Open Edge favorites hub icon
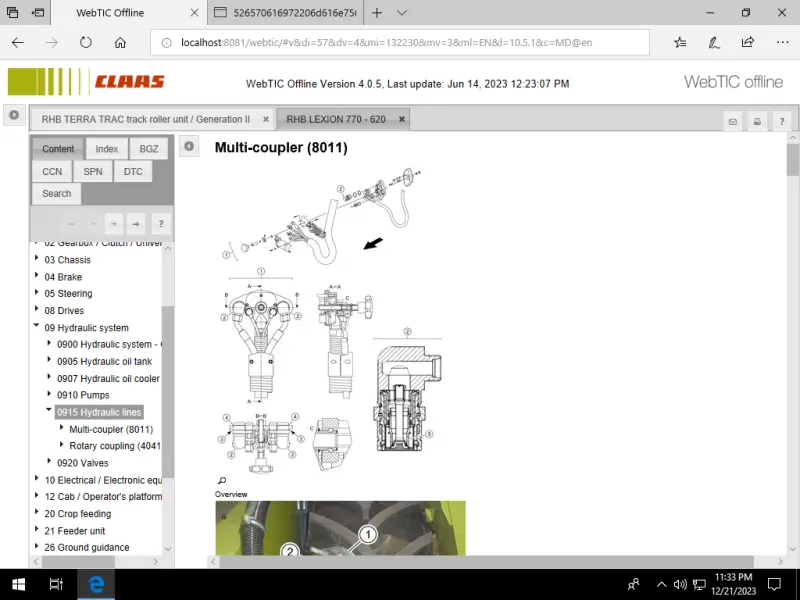The height and width of the screenshot is (600, 800). 680,43
